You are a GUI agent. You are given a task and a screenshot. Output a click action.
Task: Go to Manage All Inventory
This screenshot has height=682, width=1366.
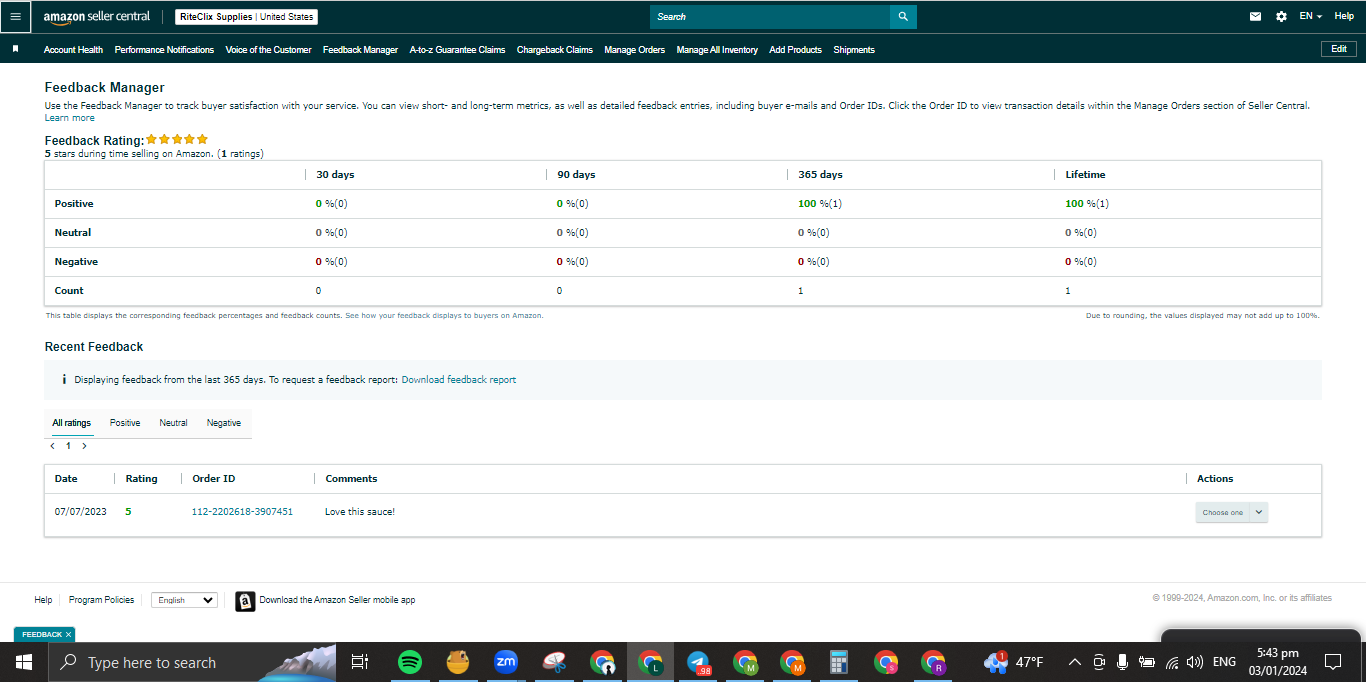[717, 50]
